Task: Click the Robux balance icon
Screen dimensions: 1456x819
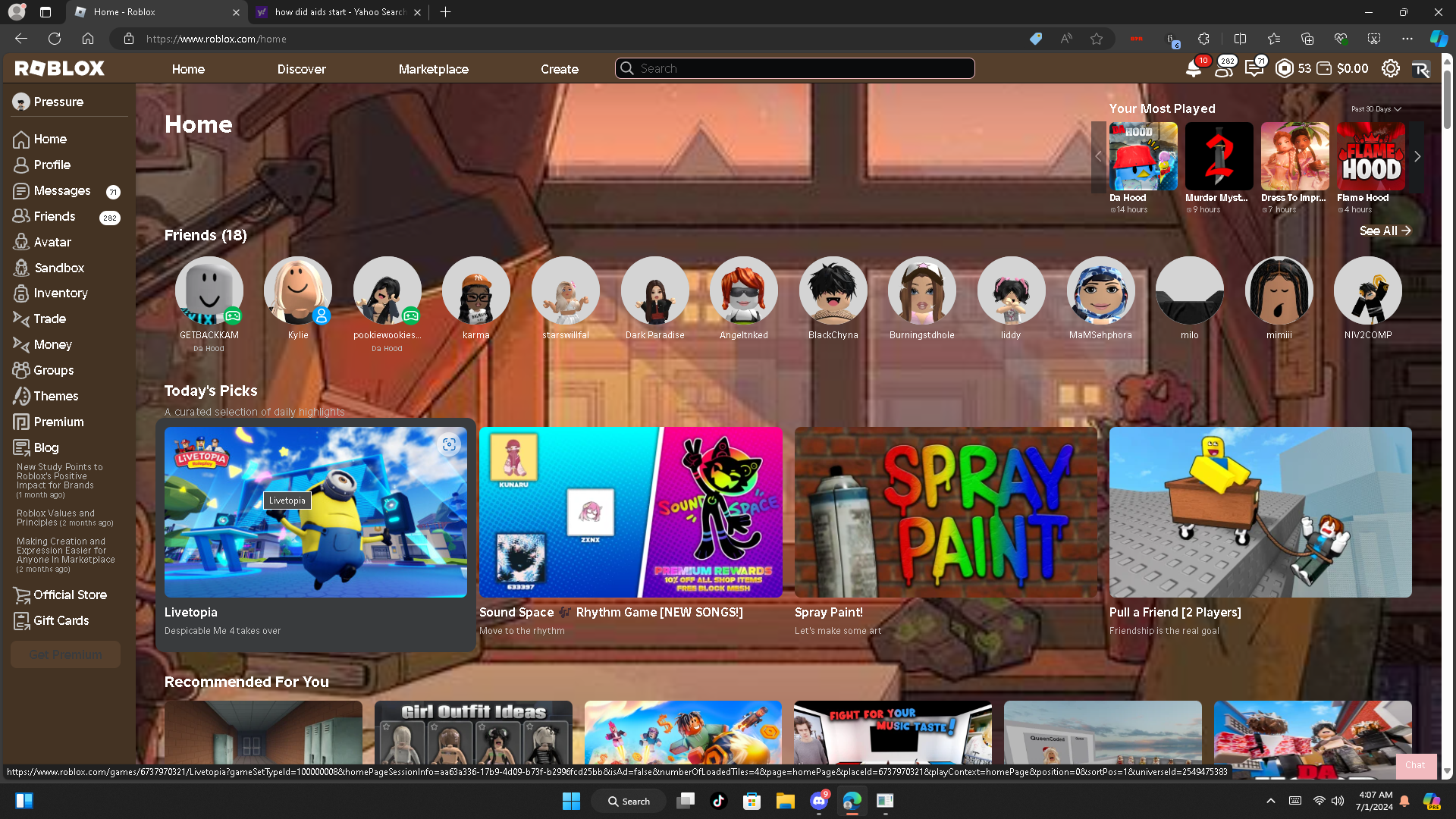Action: [x=1284, y=68]
